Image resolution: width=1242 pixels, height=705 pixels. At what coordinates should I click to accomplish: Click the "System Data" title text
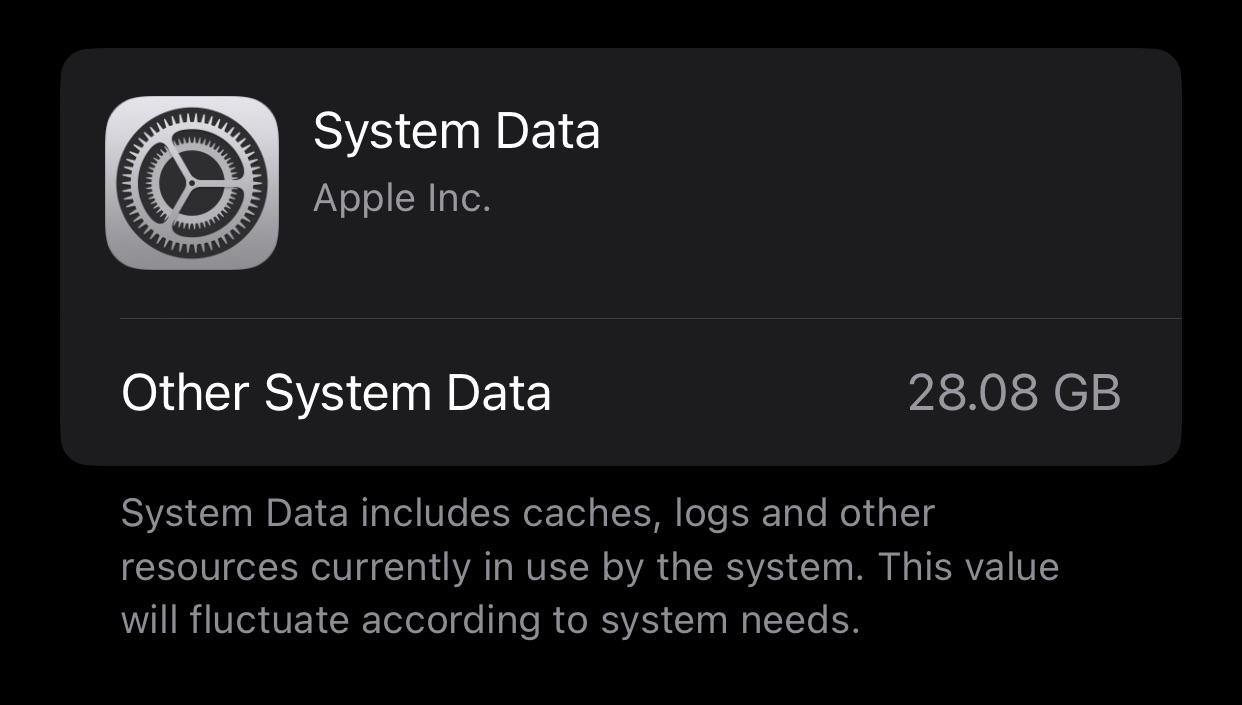pos(456,132)
